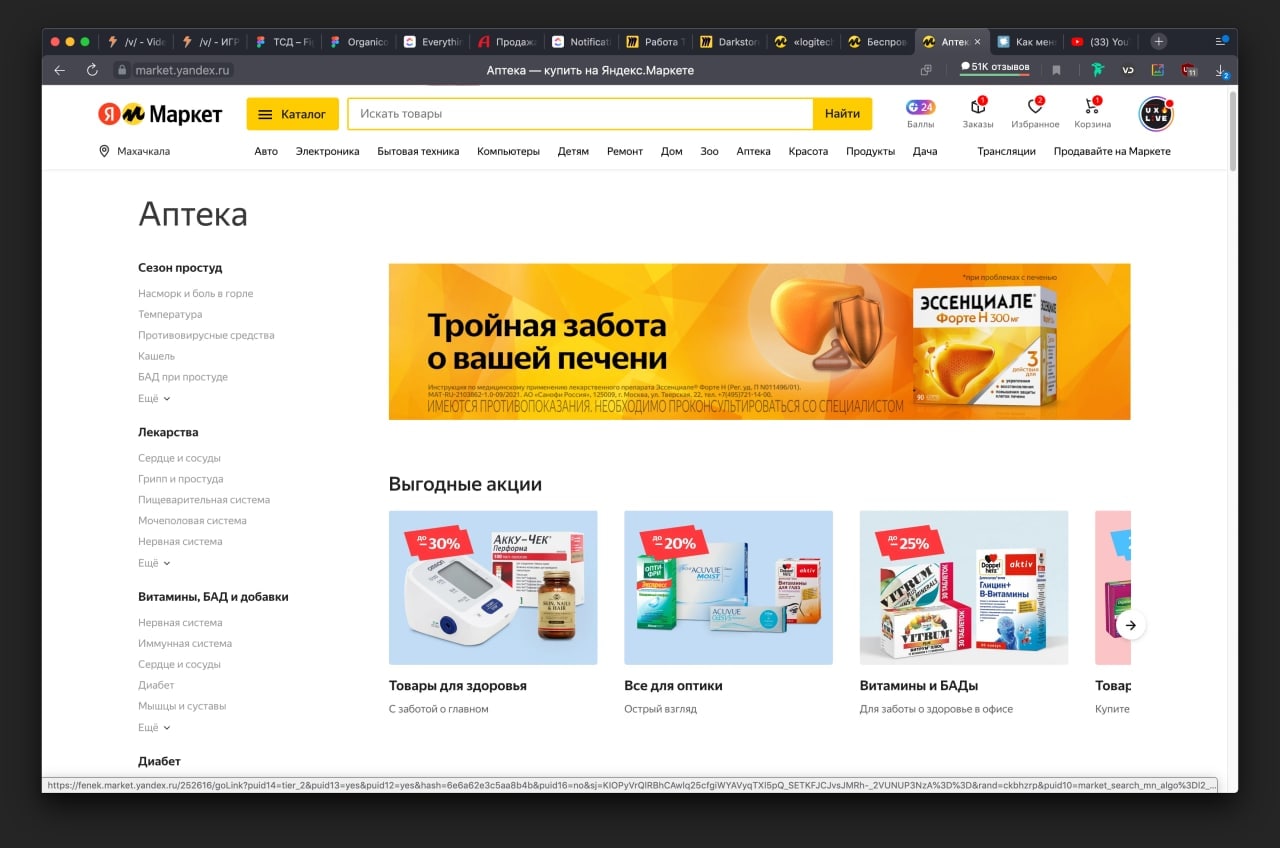
Task: Open the Эссенциале liver care banner
Action: pos(759,342)
